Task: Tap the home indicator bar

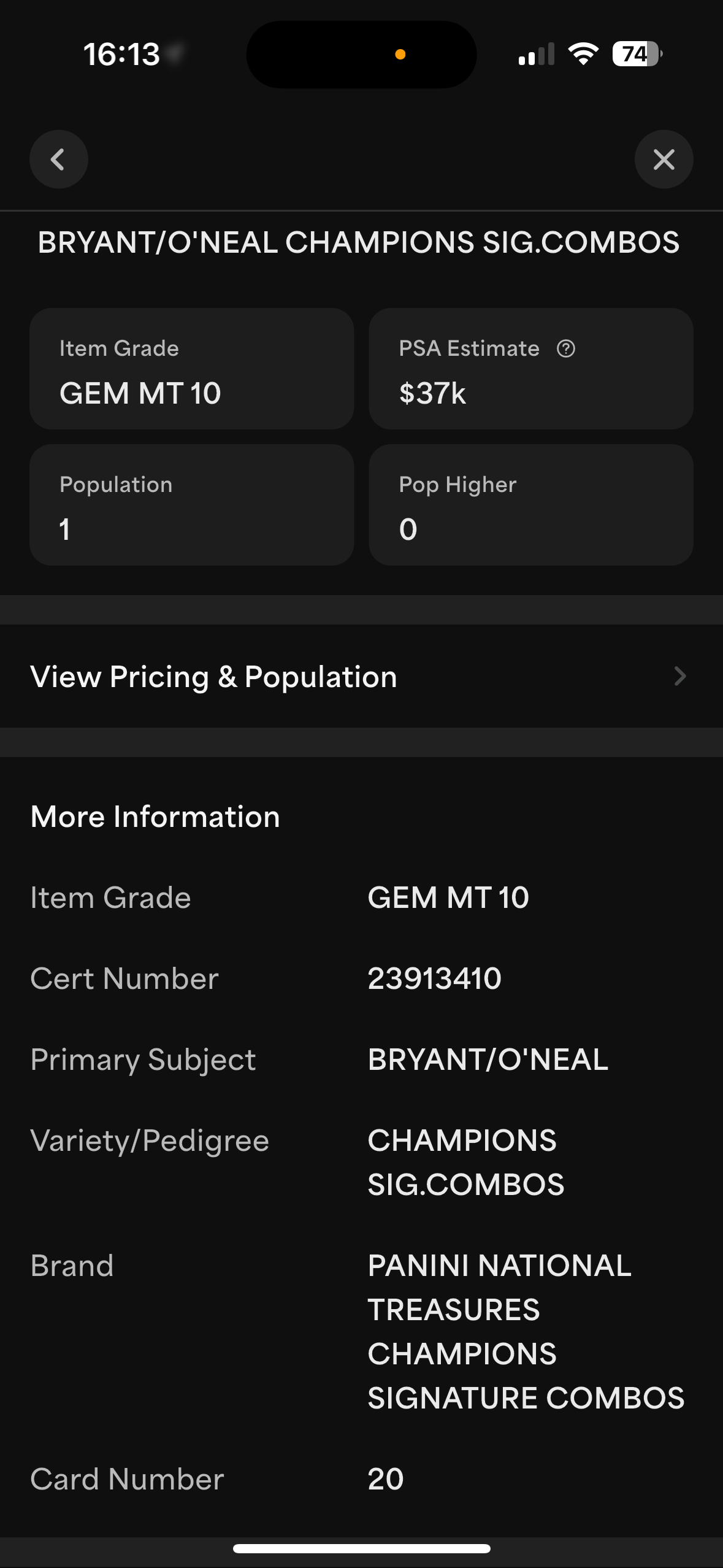Action: coord(361,1548)
